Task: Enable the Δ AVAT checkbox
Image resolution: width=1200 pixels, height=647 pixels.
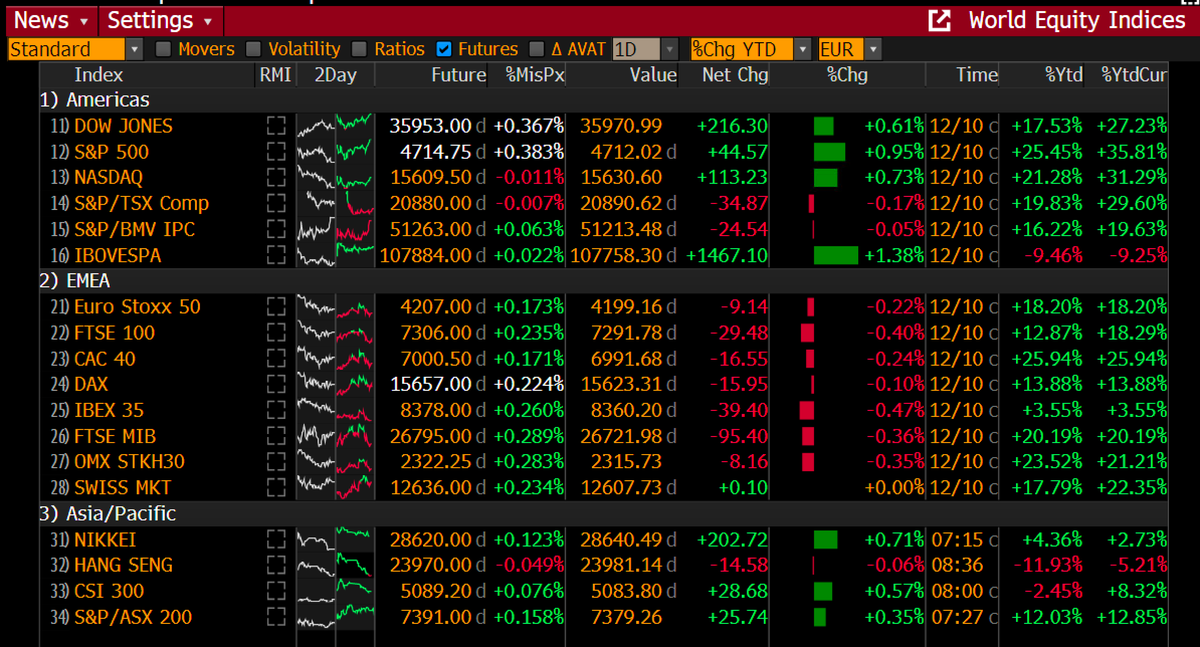Action: pyautogui.click(x=536, y=49)
